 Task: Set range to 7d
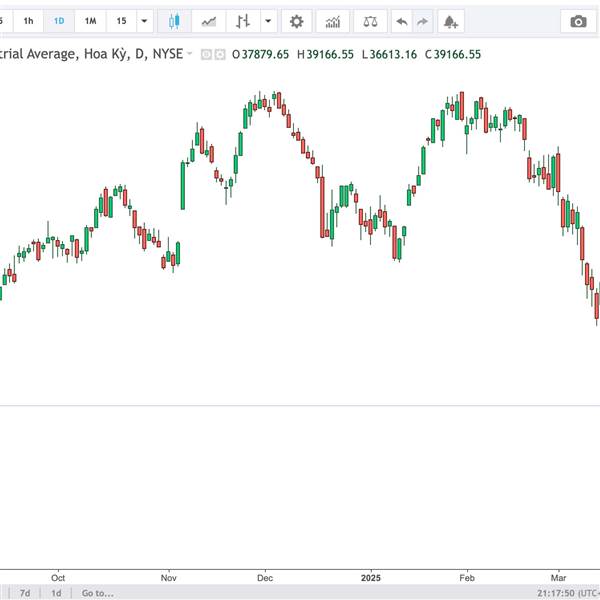tap(25, 593)
